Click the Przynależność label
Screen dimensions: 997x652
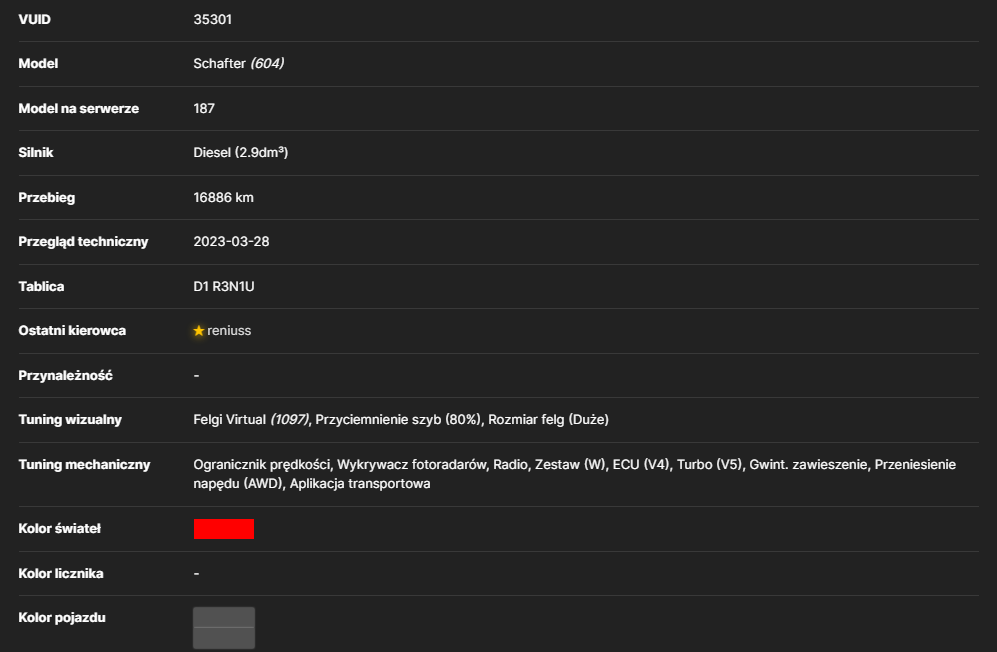pyautogui.click(x=65, y=376)
